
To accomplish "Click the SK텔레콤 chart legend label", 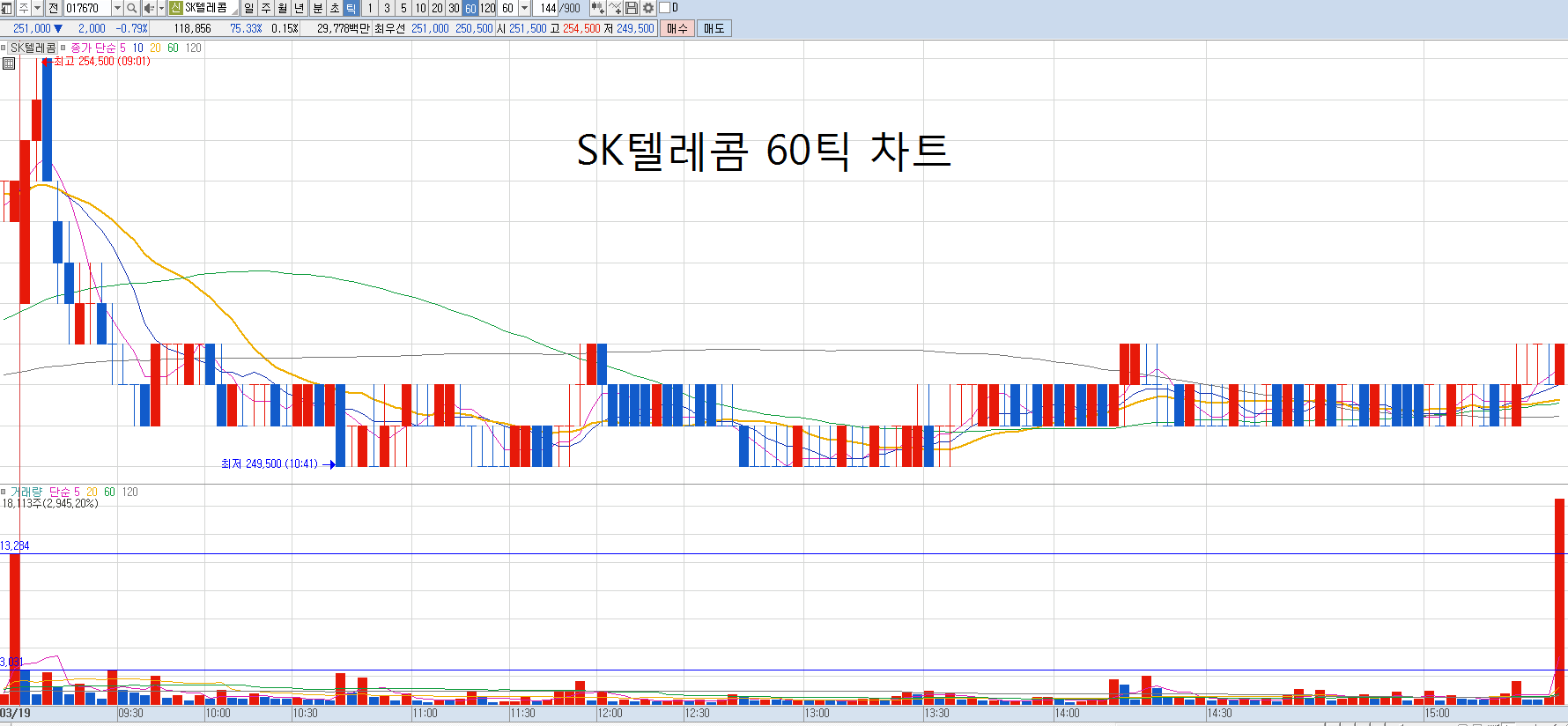I will tap(33, 48).
